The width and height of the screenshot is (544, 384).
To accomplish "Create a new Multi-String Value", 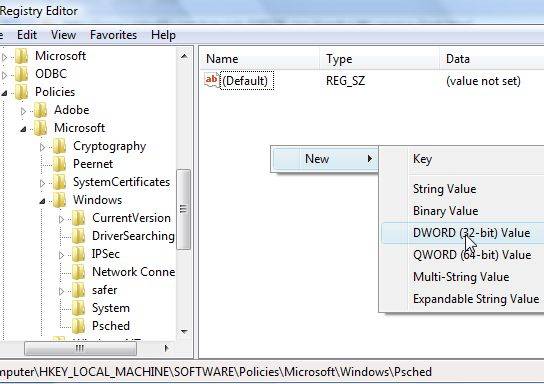I will [462, 277].
